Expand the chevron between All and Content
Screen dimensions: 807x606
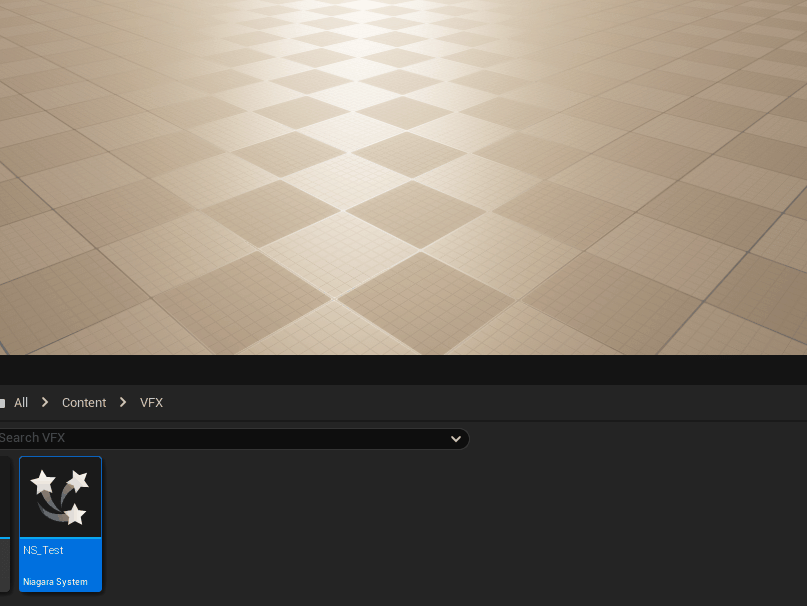[45, 402]
